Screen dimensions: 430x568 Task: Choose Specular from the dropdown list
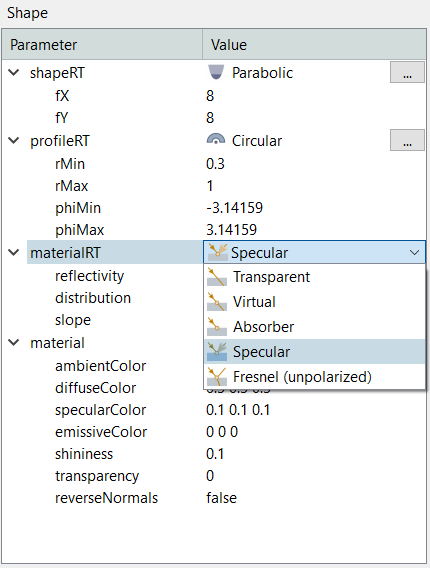(314, 352)
